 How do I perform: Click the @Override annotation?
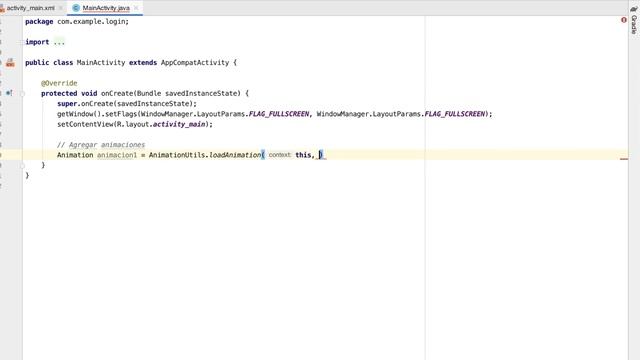pyautogui.click(x=59, y=83)
